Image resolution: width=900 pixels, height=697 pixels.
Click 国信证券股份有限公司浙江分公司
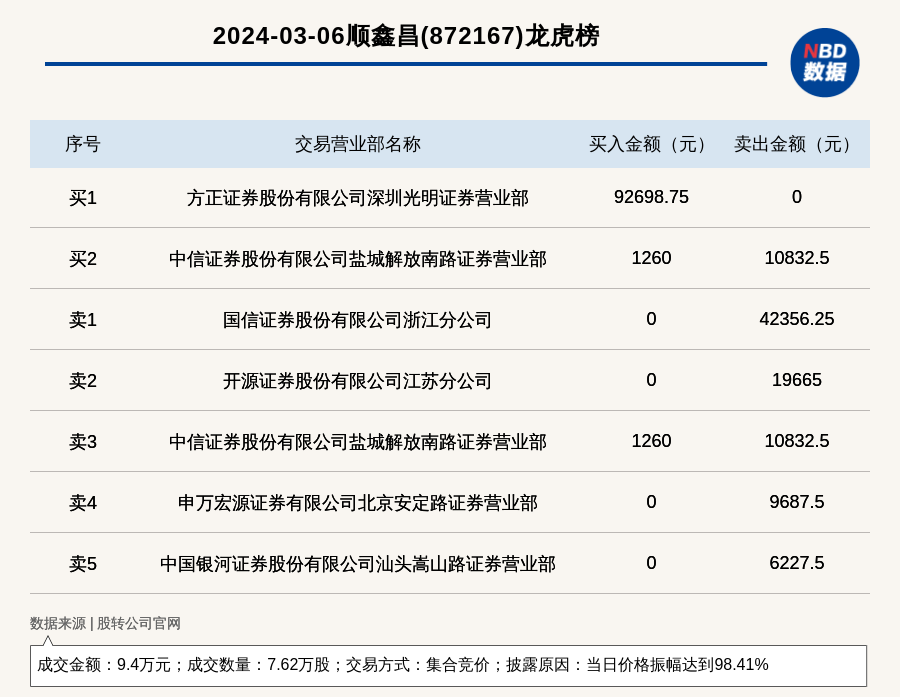[358, 320]
